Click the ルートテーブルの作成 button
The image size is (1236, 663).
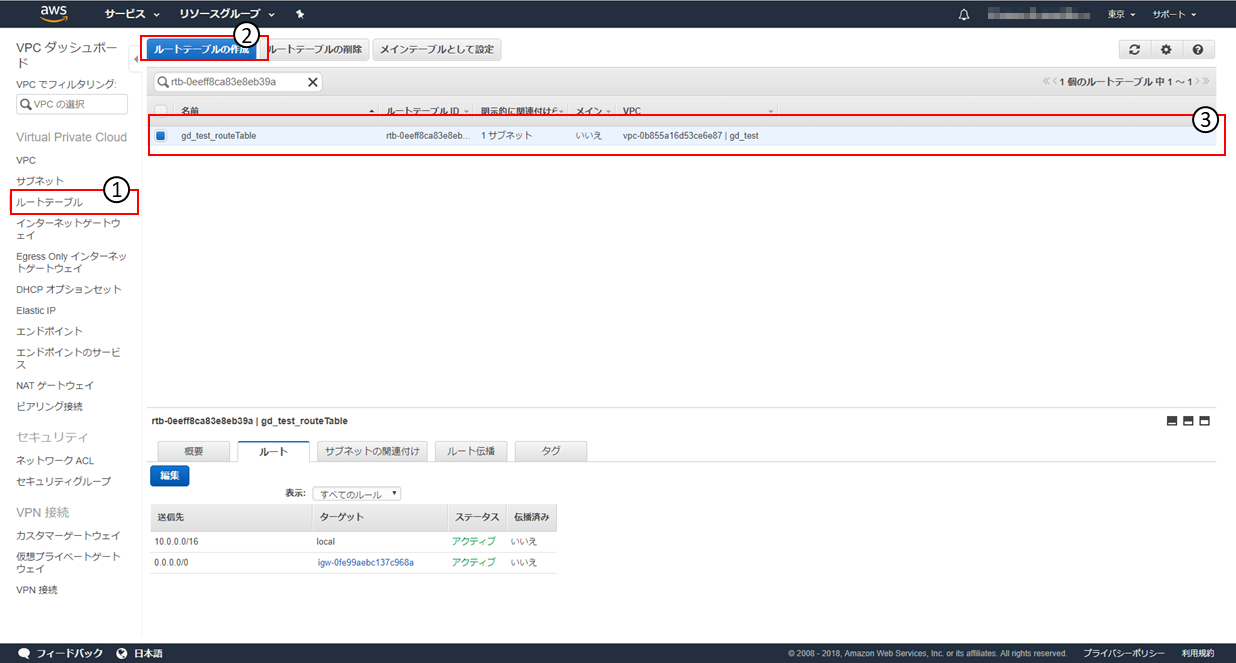point(201,49)
